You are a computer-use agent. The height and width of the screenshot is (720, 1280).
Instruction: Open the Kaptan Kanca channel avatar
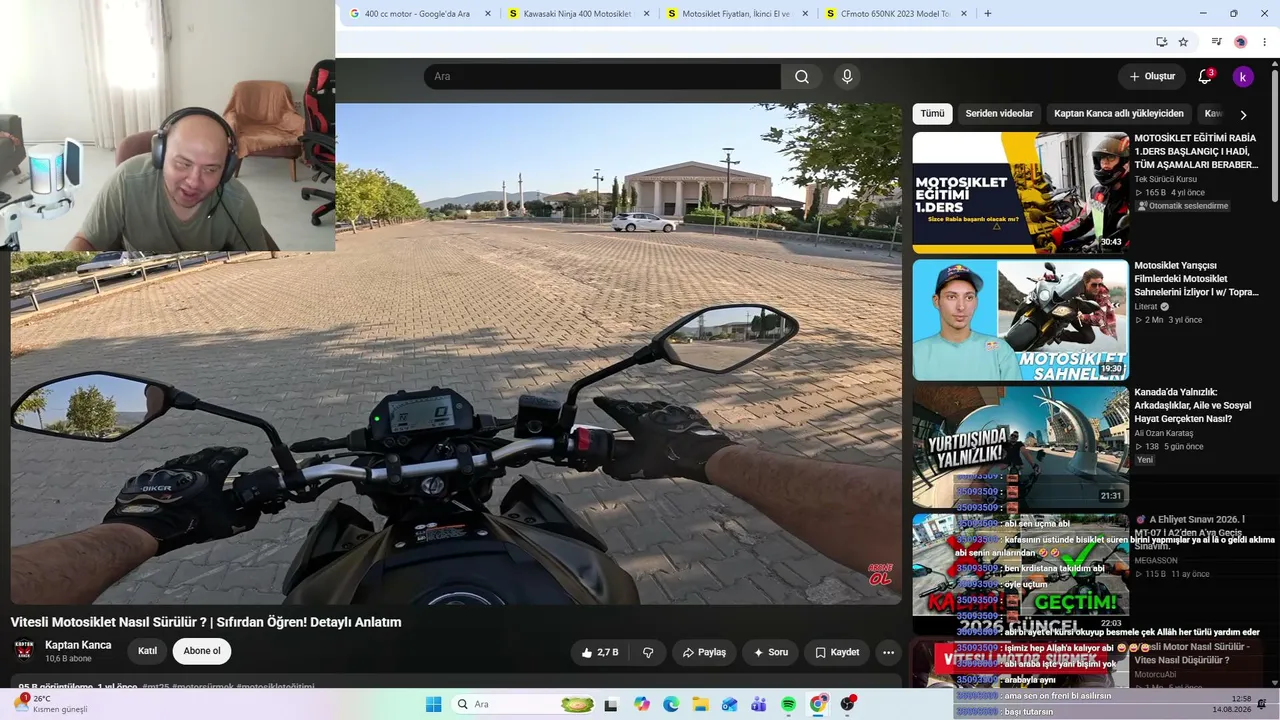[23, 651]
